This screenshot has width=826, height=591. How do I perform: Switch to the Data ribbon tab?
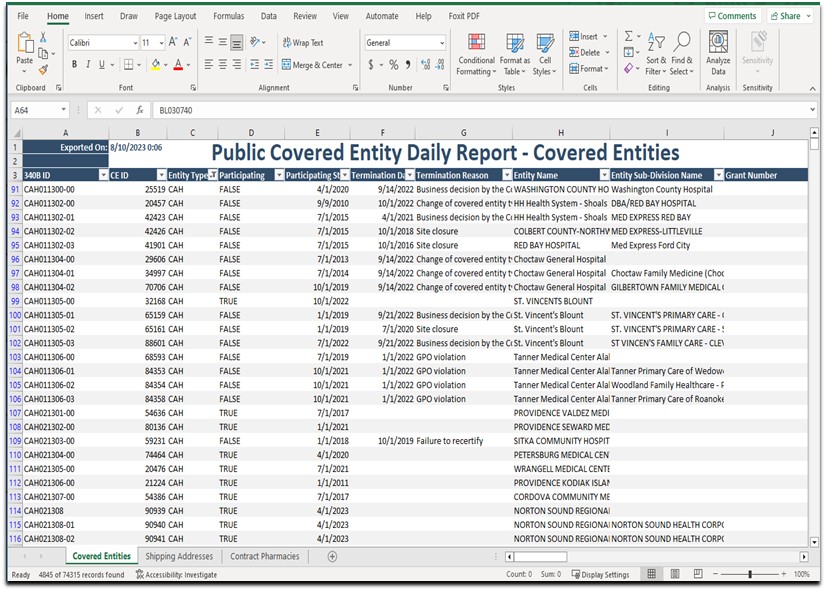coord(269,16)
